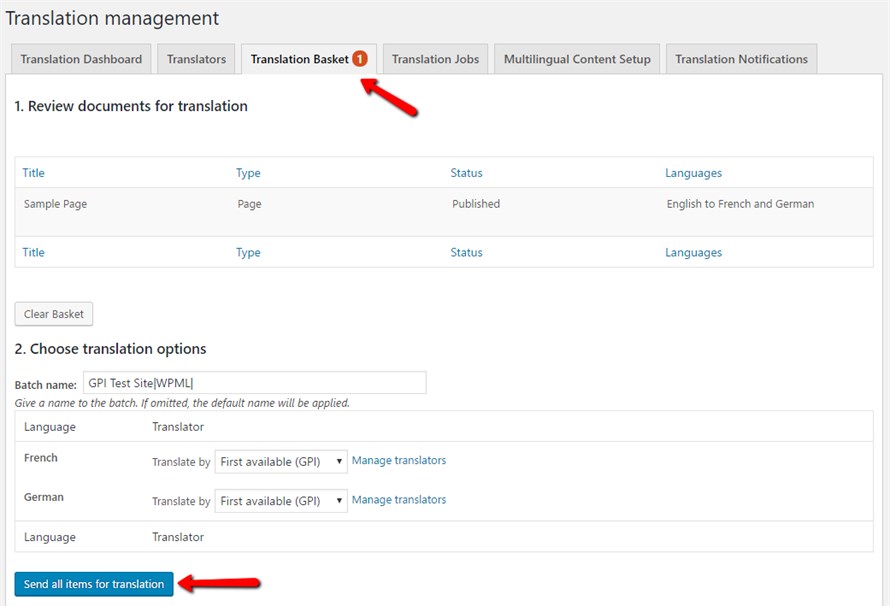Screen dimensions: 890x606
Task: Sort documents by the Status column
Action: [466, 172]
